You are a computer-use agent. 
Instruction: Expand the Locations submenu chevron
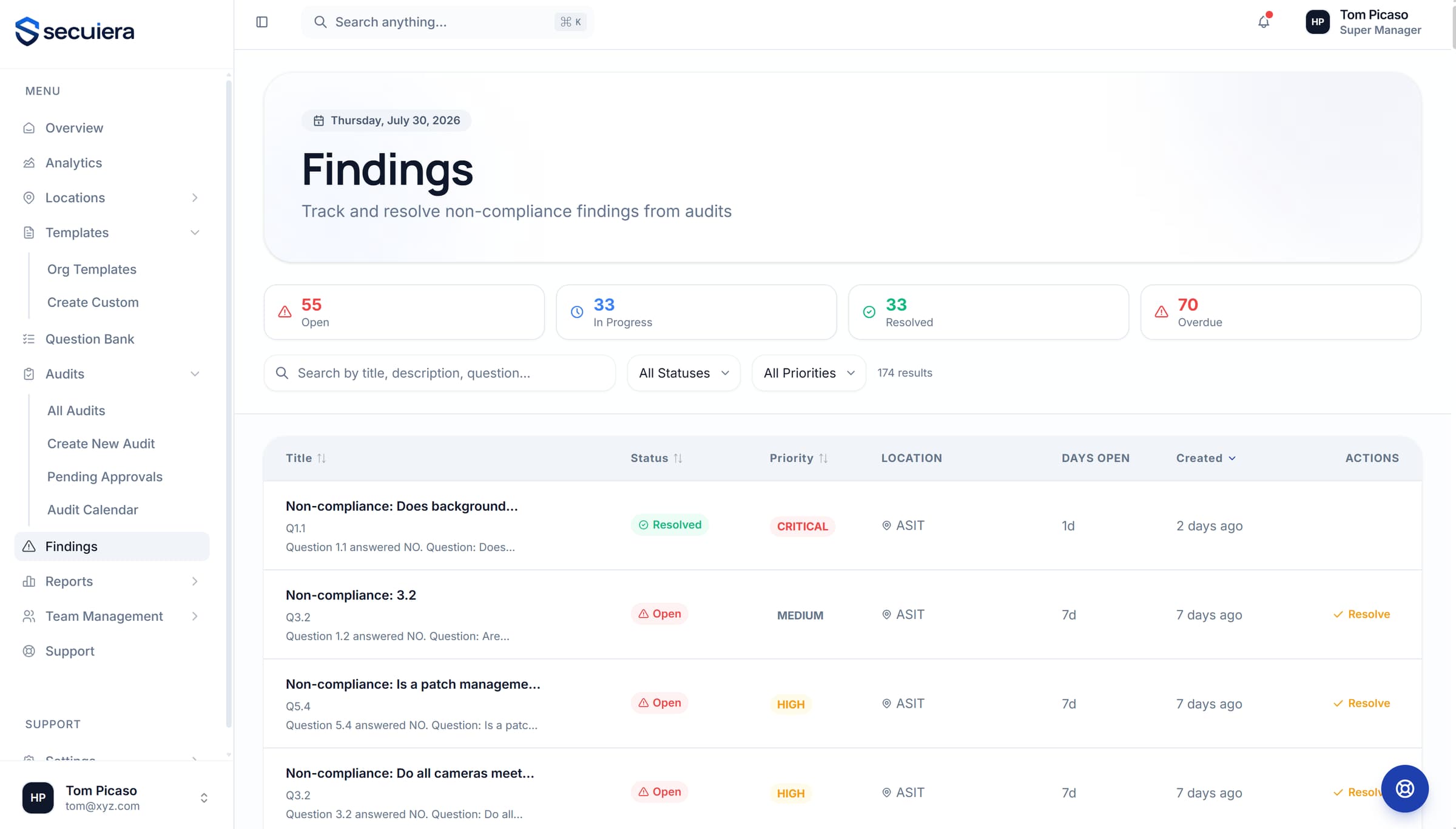[195, 198]
